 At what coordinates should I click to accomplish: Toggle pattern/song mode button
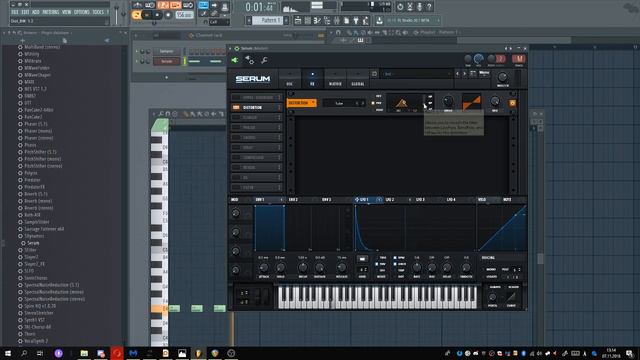click(x=137, y=16)
